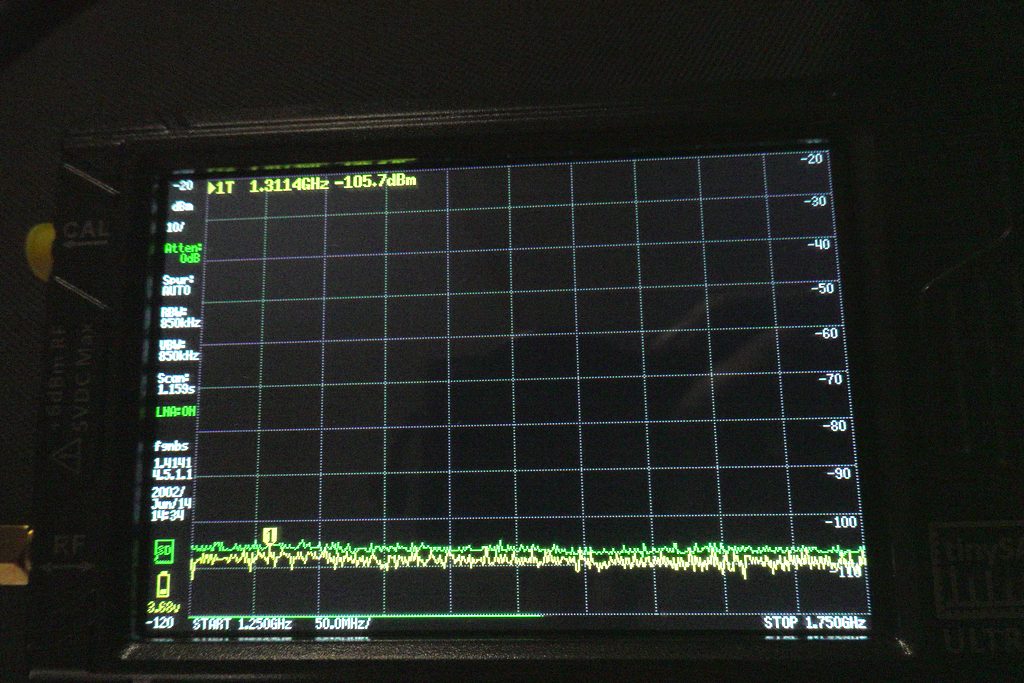
Task: Tap the -80 label on right axis
Action: 833,426
